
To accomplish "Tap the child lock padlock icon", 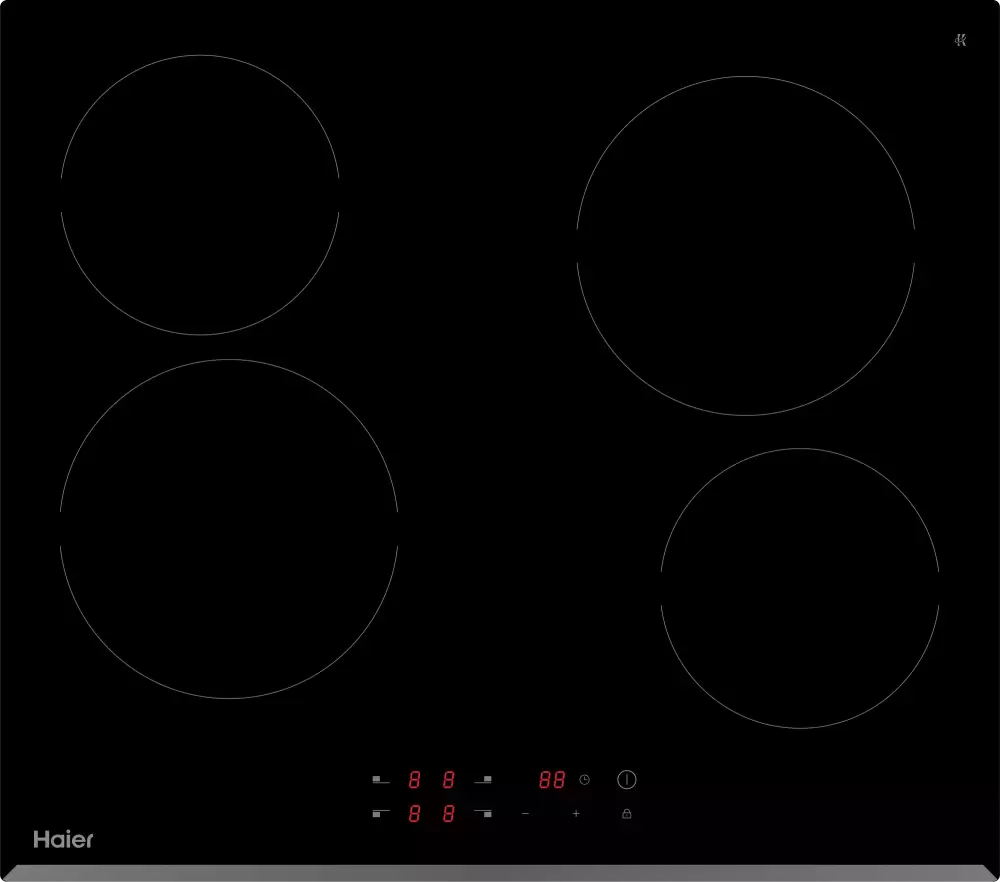I will point(626,813).
